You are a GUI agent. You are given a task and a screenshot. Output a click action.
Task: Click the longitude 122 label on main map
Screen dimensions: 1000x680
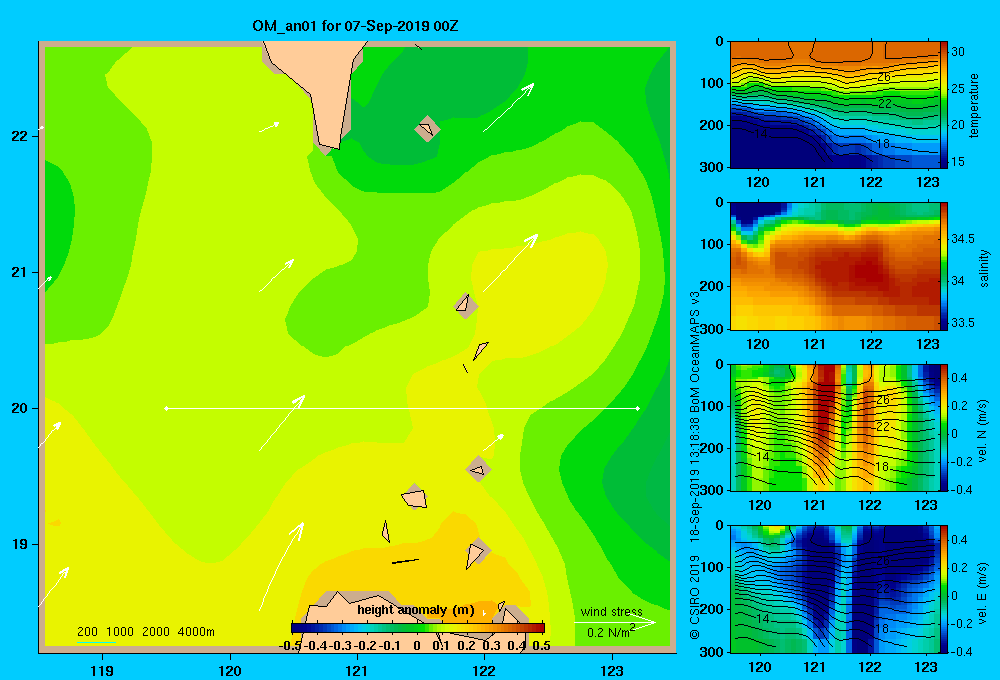point(484,670)
